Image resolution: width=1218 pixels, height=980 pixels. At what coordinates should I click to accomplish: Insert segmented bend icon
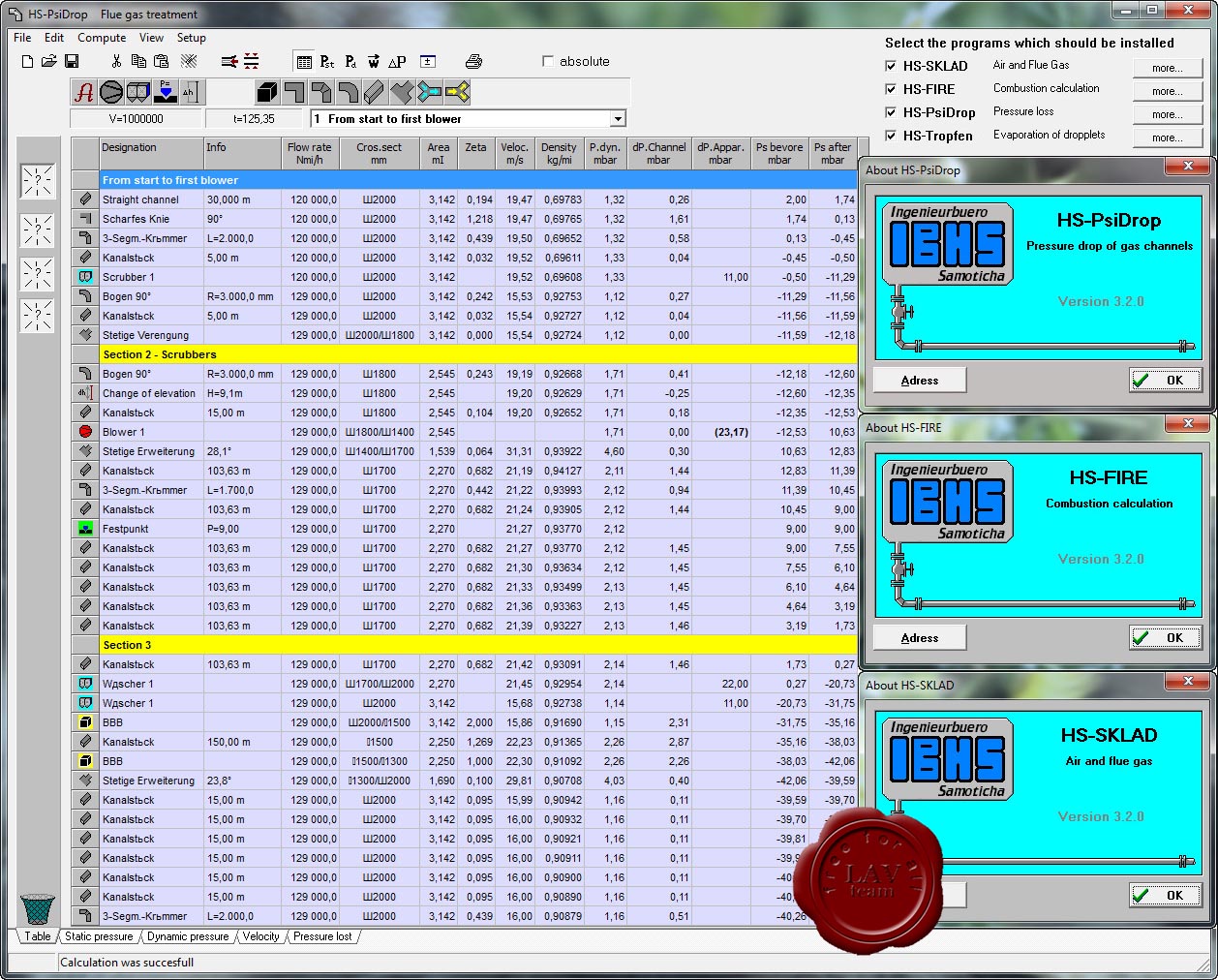321,92
